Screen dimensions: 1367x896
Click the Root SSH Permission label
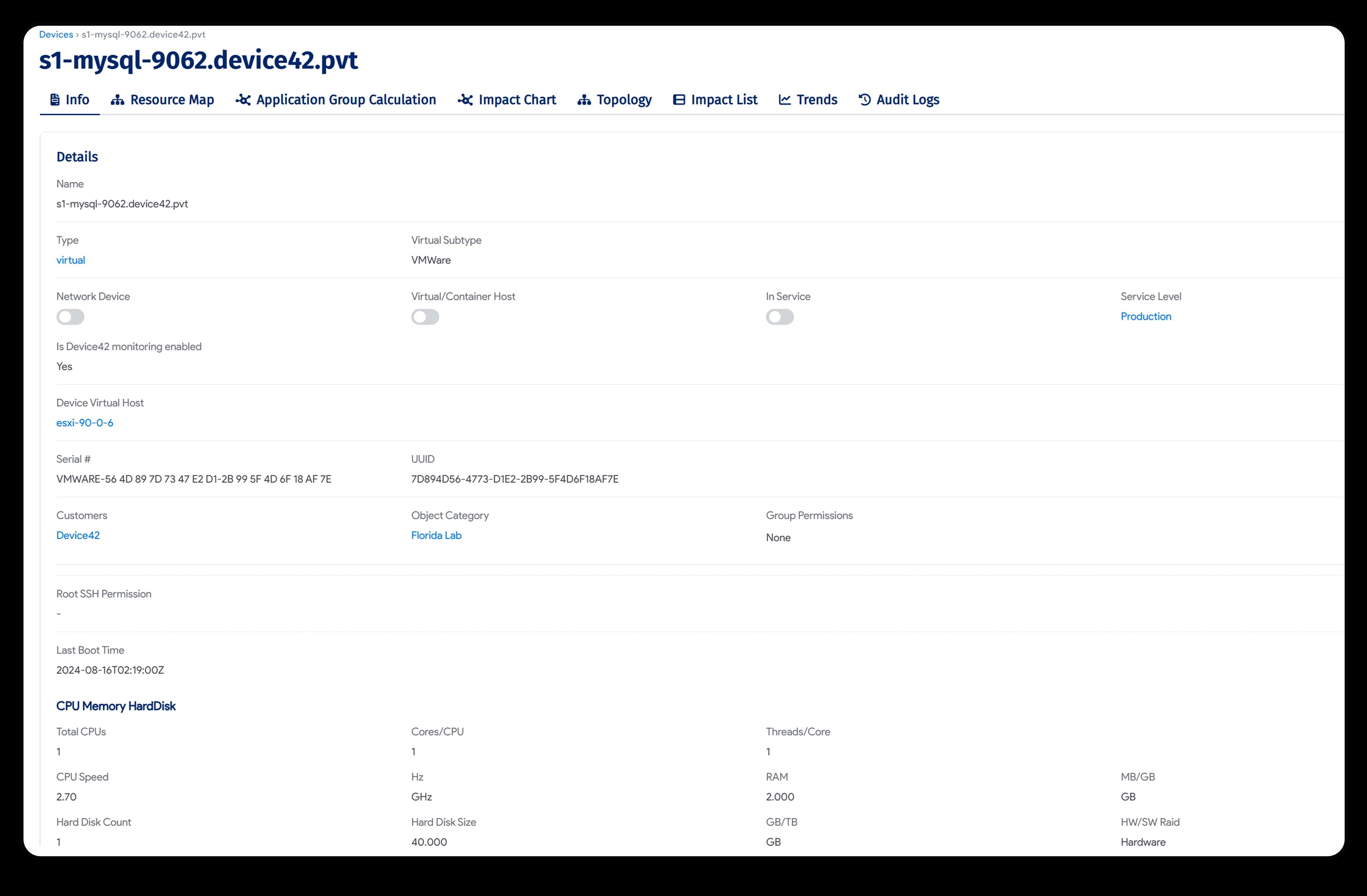tap(104, 593)
